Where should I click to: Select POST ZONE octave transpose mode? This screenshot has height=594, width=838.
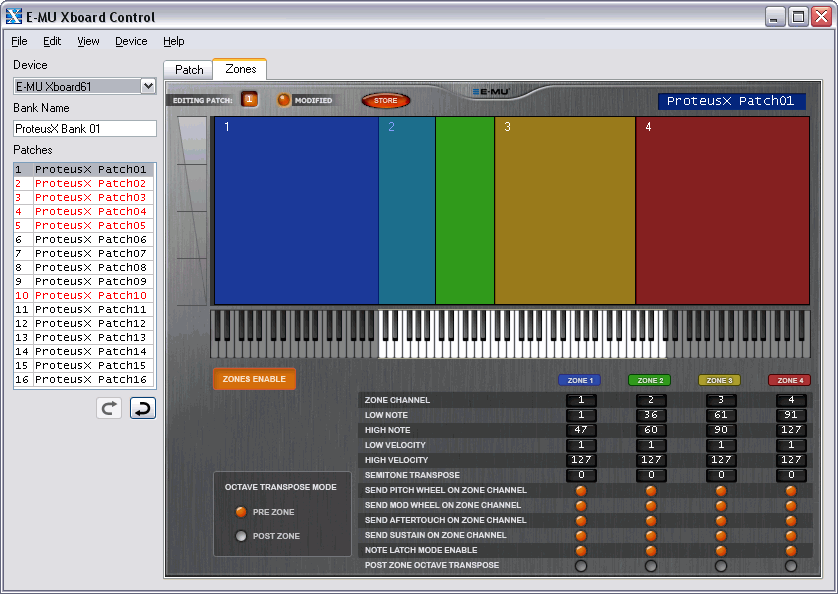241,536
